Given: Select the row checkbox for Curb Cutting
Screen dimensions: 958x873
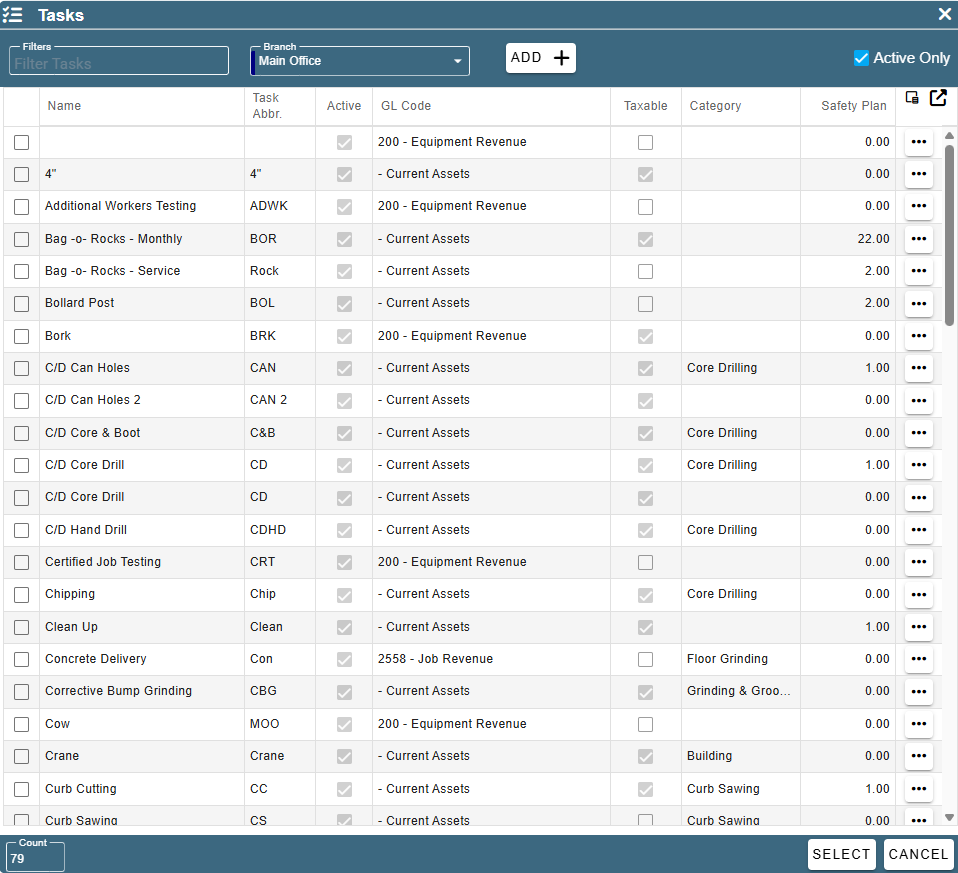Looking at the screenshot, I should (21, 789).
